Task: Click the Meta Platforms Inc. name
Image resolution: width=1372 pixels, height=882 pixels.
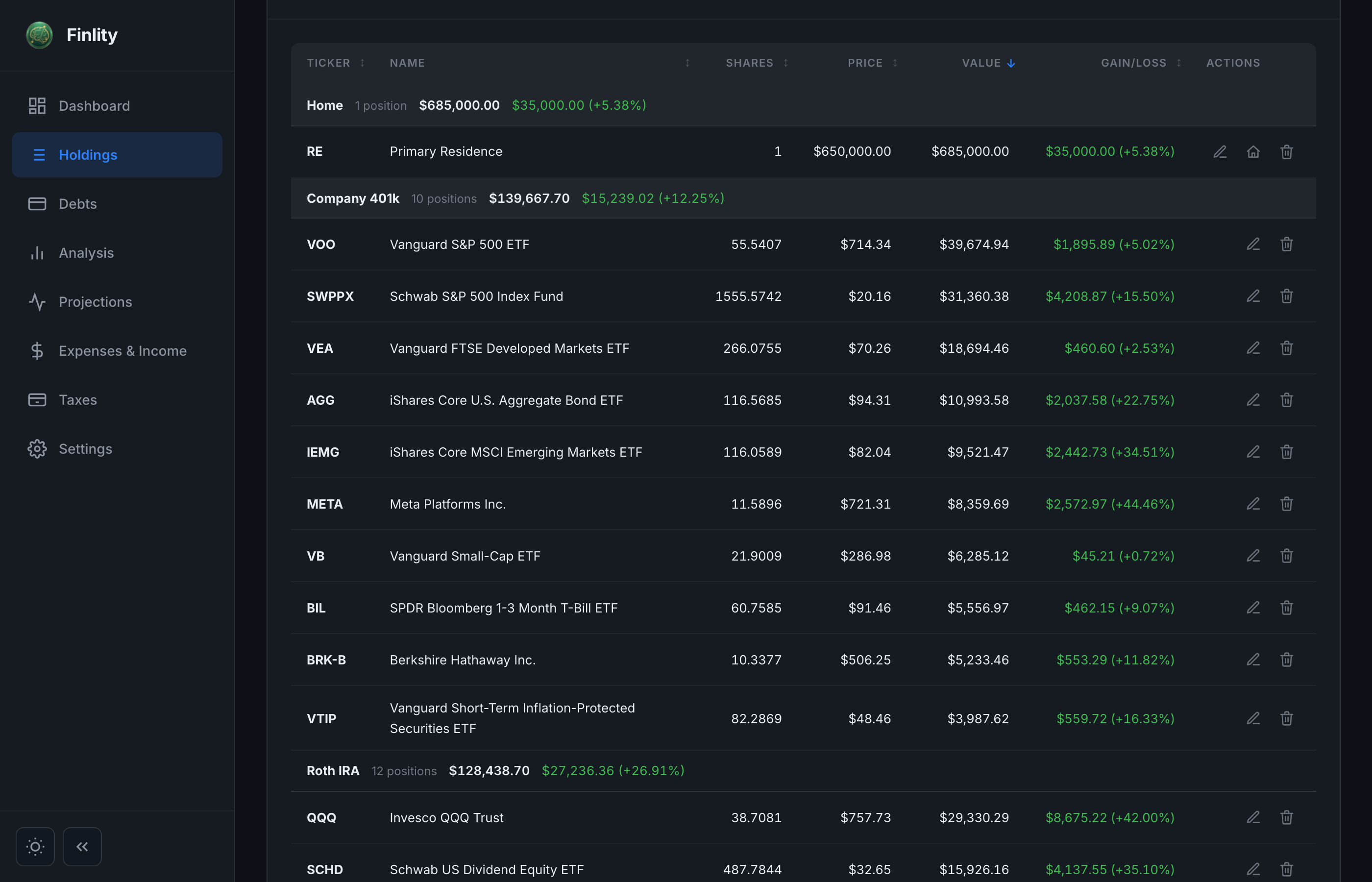Action: point(448,504)
